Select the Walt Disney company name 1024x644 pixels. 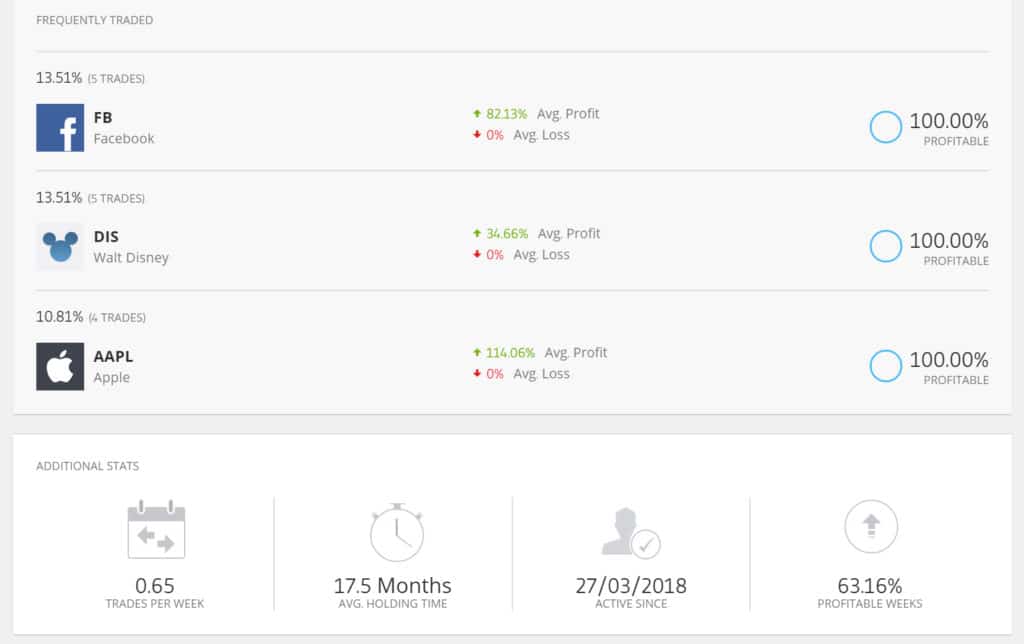tap(131, 257)
